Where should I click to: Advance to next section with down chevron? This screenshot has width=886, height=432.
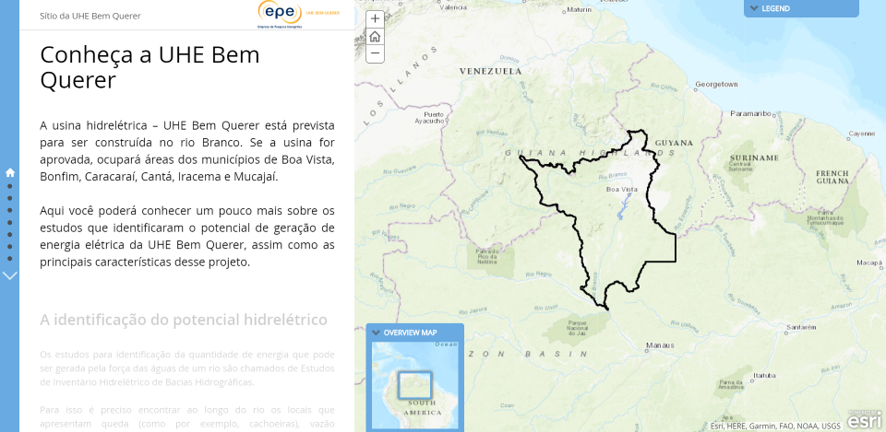10,276
